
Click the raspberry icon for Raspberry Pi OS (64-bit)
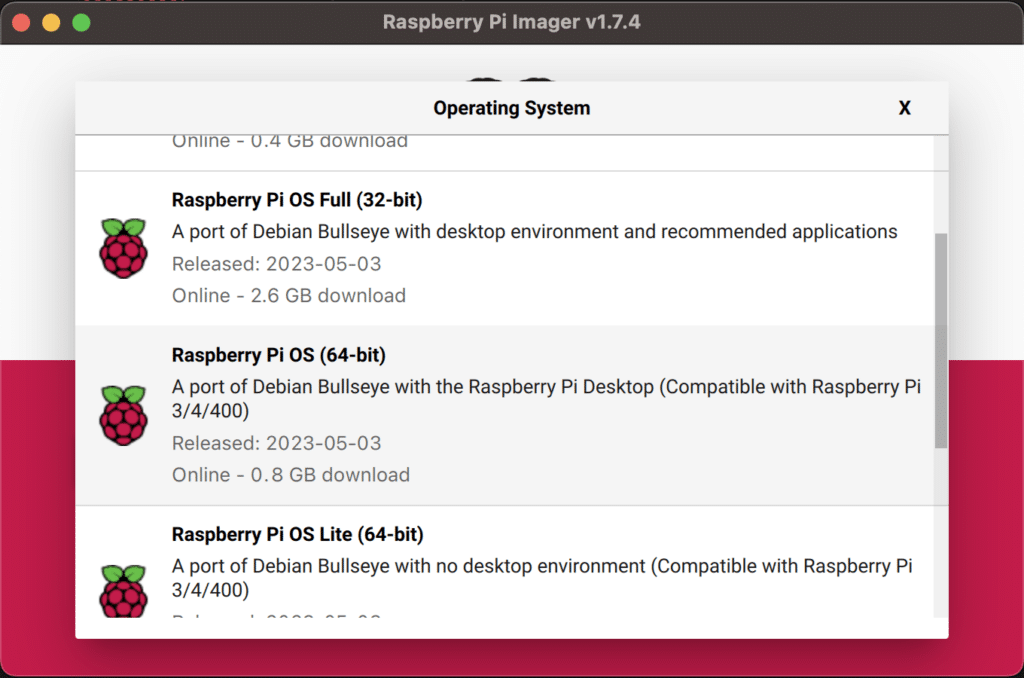click(x=123, y=415)
